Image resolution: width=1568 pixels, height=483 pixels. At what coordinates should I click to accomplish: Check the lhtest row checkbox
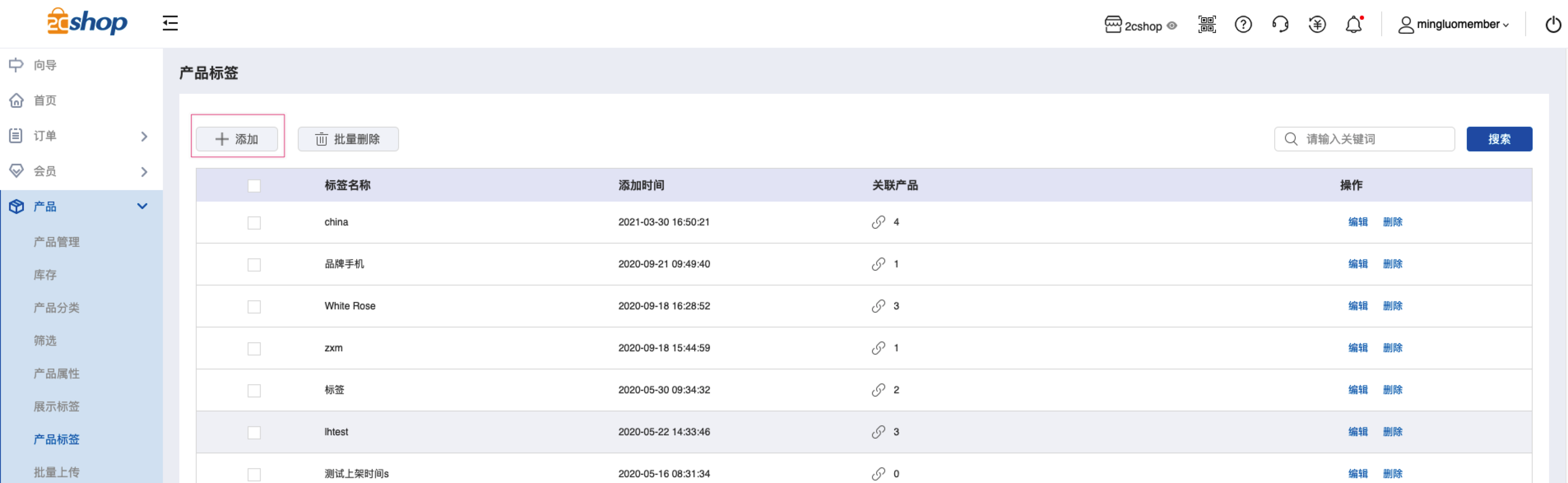[255, 433]
